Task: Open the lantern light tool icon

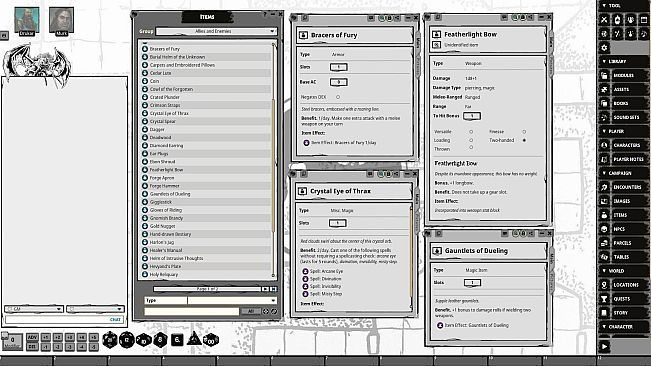Action: 617,20
